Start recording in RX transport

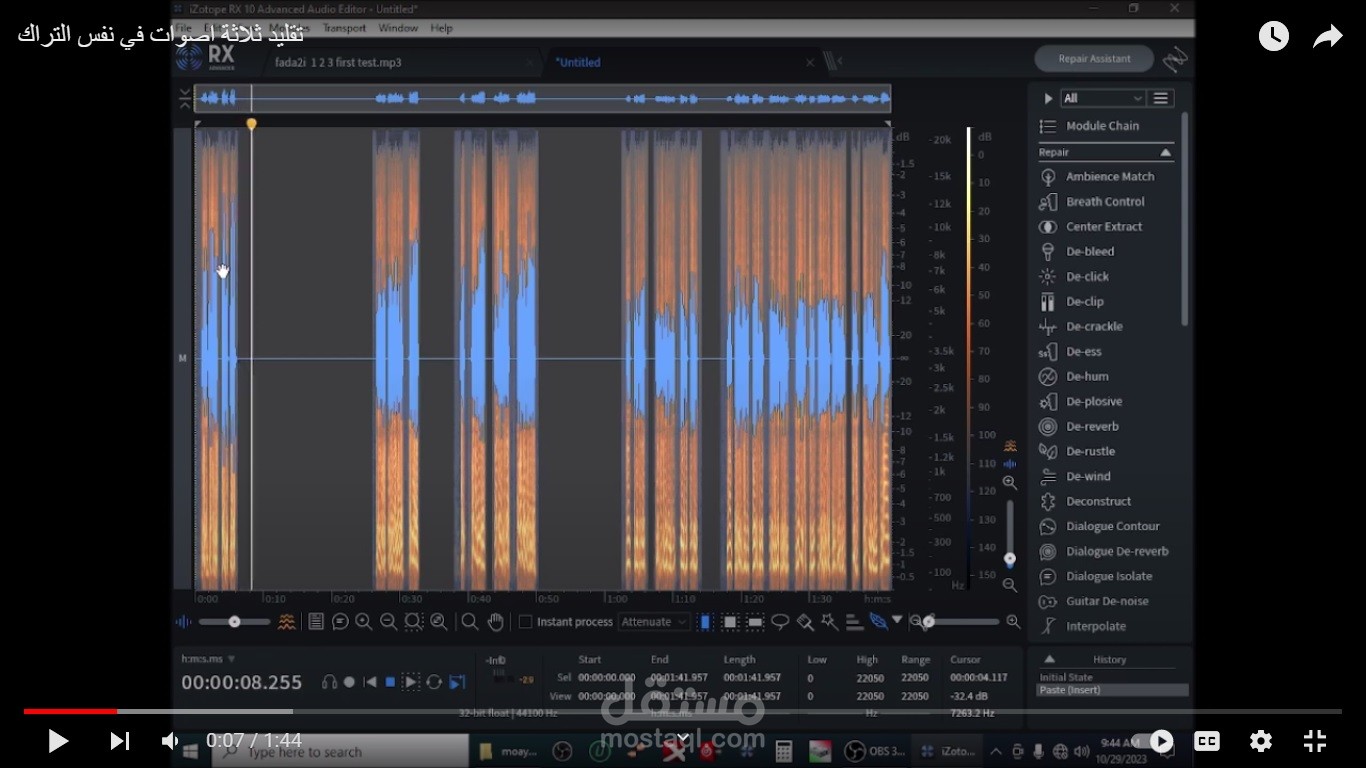349,682
